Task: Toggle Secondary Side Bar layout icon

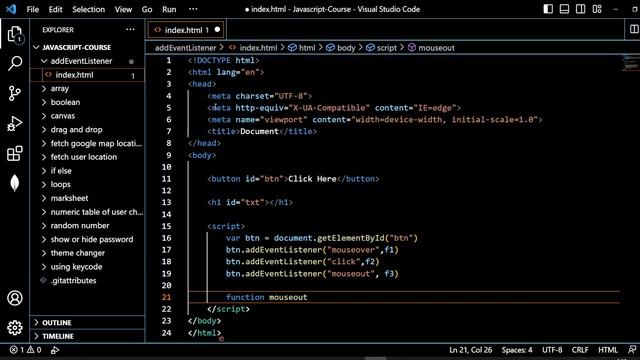Action: point(580,9)
